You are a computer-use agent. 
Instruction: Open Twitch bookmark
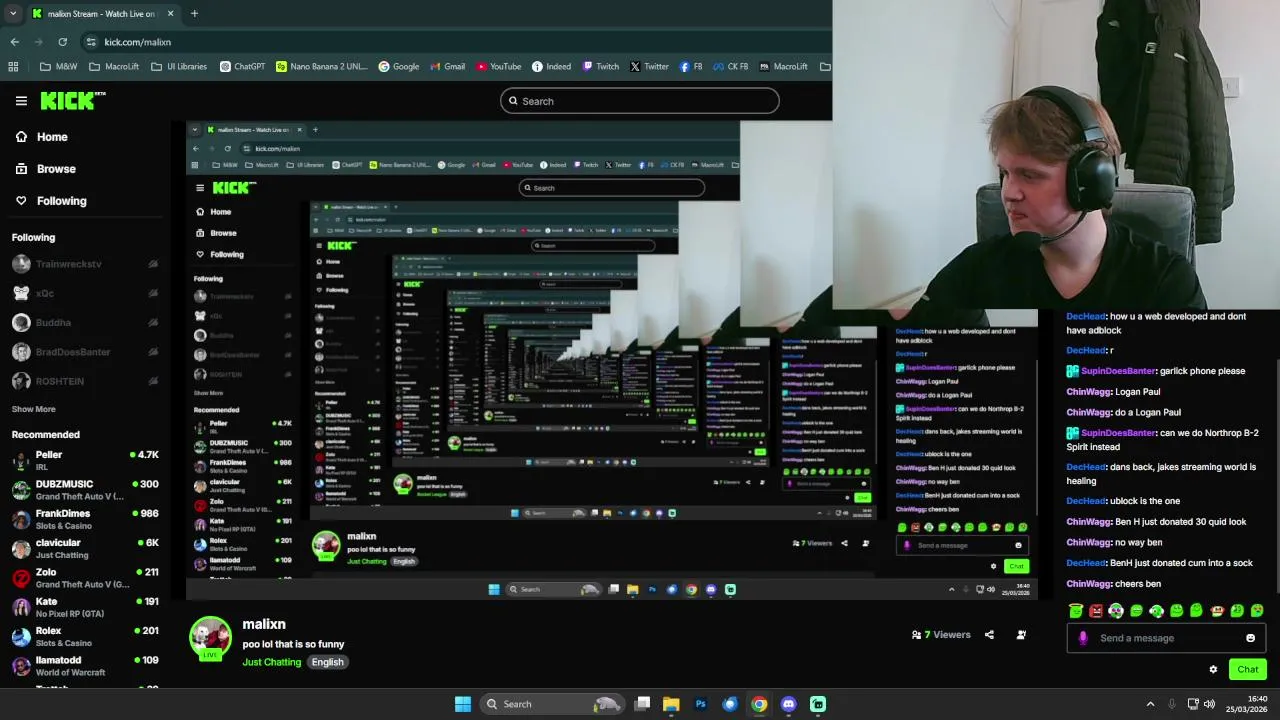[600, 67]
